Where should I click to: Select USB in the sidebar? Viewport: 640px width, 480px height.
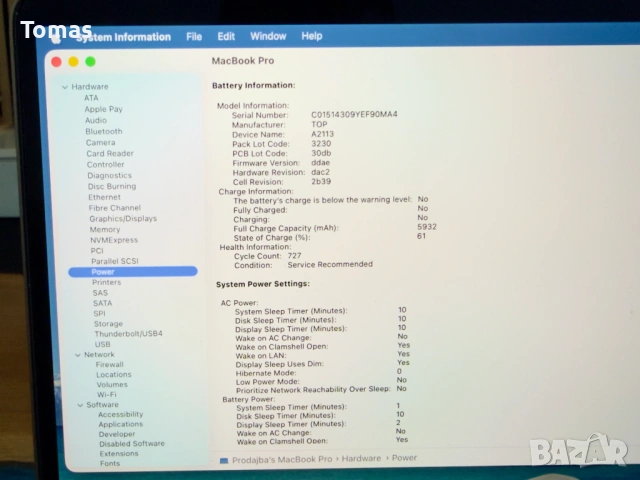[102, 344]
